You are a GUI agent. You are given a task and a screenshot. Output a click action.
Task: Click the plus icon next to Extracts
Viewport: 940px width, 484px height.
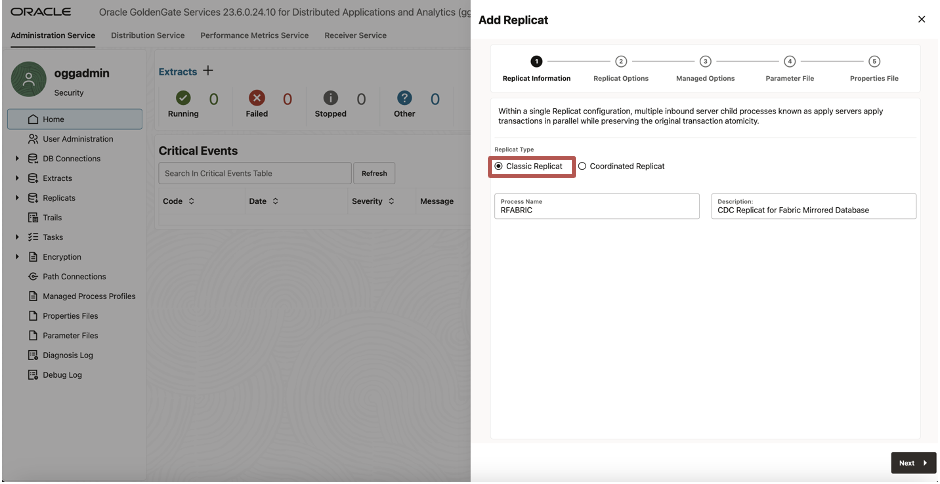coord(208,71)
